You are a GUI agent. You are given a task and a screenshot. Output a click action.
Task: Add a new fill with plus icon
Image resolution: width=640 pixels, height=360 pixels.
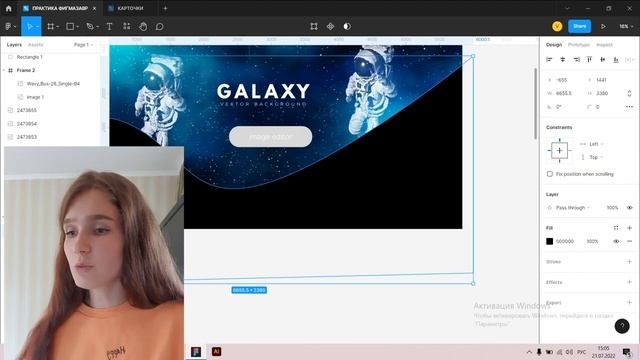click(x=629, y=228)
